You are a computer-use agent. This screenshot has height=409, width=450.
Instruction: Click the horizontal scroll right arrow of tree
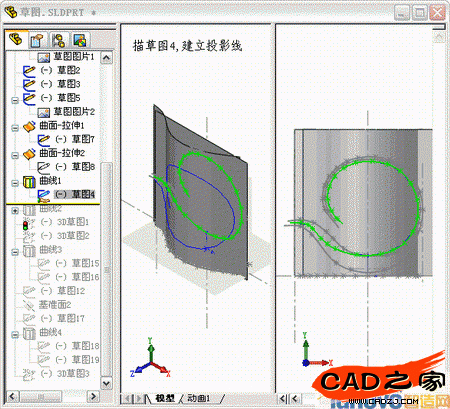pyautogui.click(x=93, y=396)
